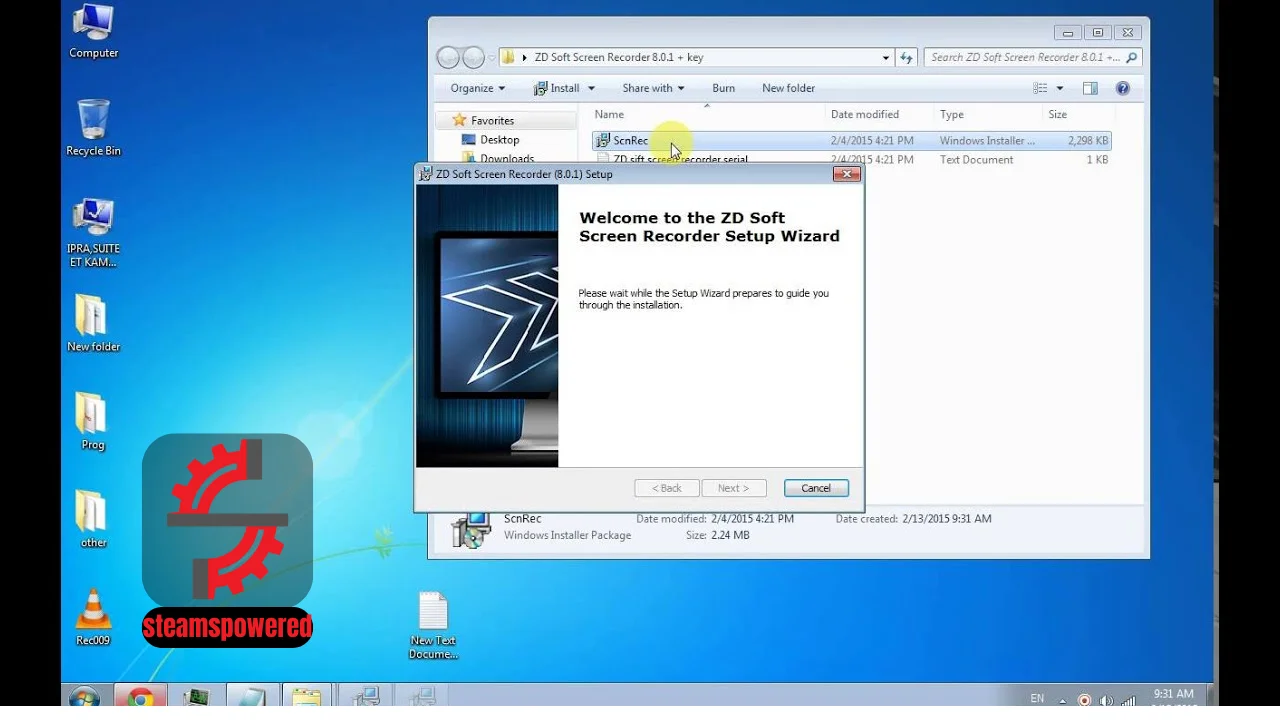Click the active installer taskbar button
The height and width of the screenshot is (720, 1280).
pyautogui.click(x=365, y=697)
